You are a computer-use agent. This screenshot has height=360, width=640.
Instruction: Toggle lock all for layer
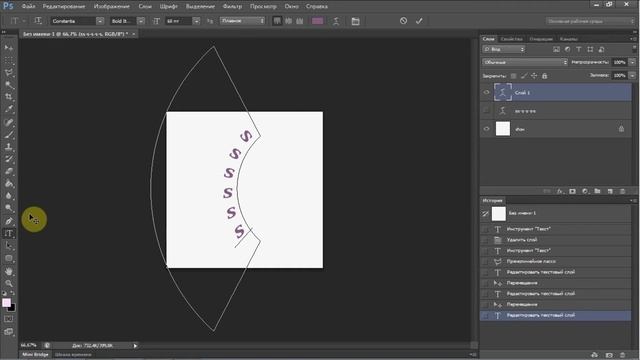[544, 76]
